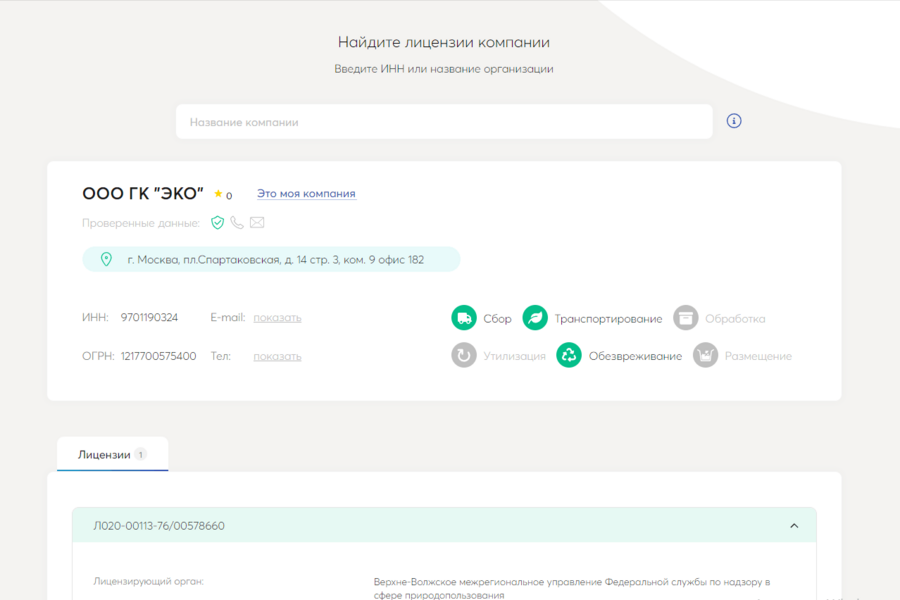Click the envelope verification icon
The image size is (900, 600).
coord(257,222)
